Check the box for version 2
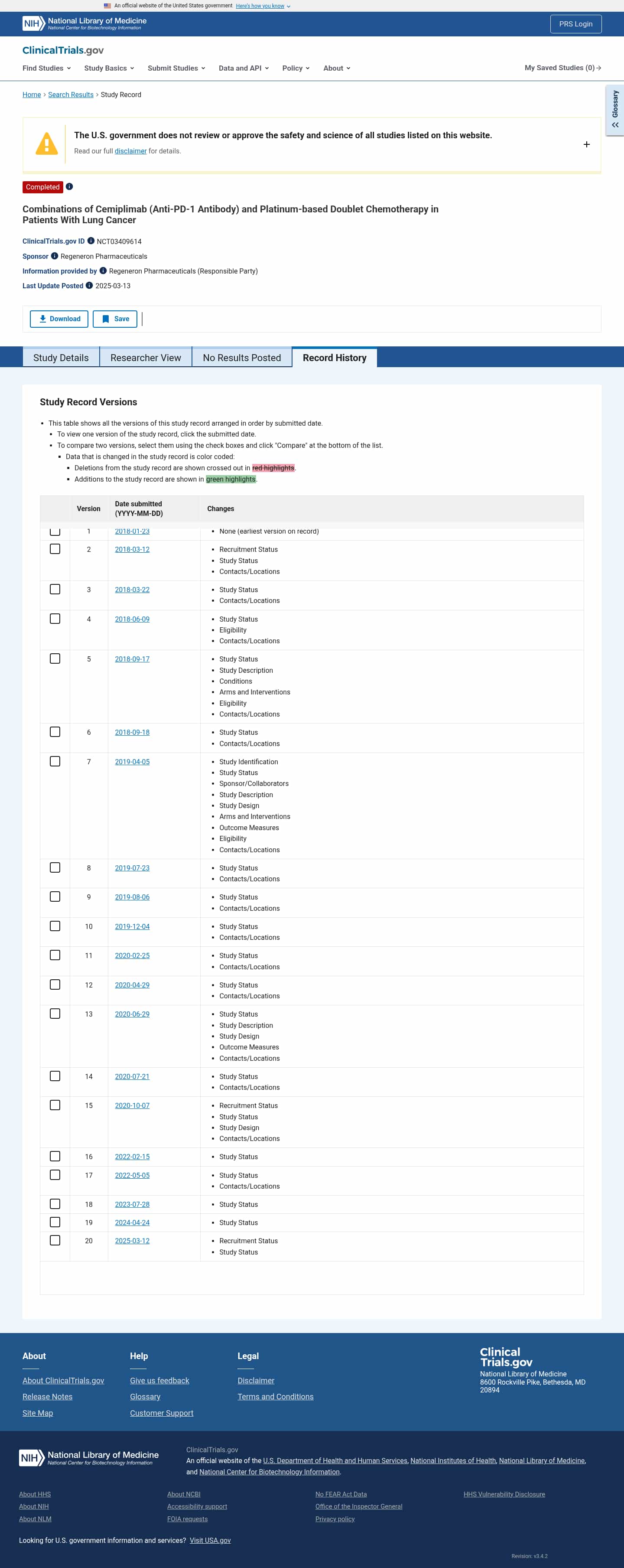The height and width of the screenshot is (1568, 624). pyautogui.click(x=55, y=549)
